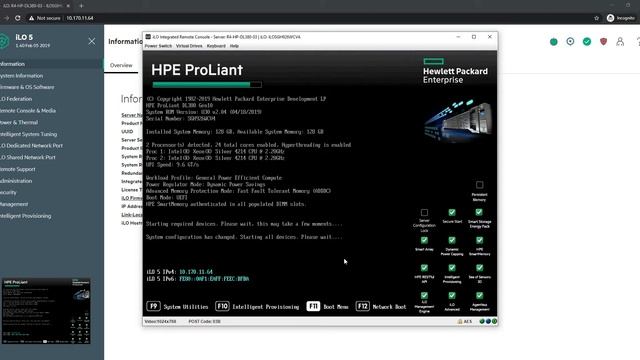This screenshot has height=360, width=640.
Task: Click the Incognito profile icon
Action: (x=610, y=18)
